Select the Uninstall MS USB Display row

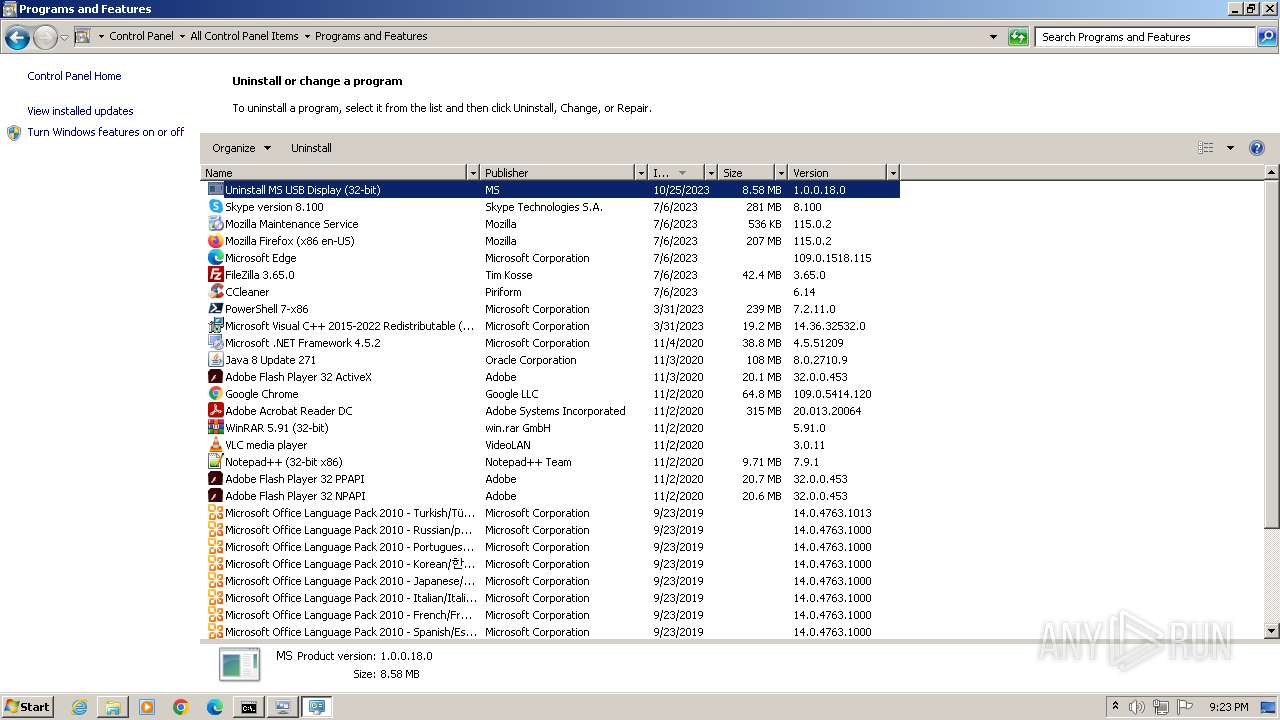pyautogui.click(x=550, y=190)
